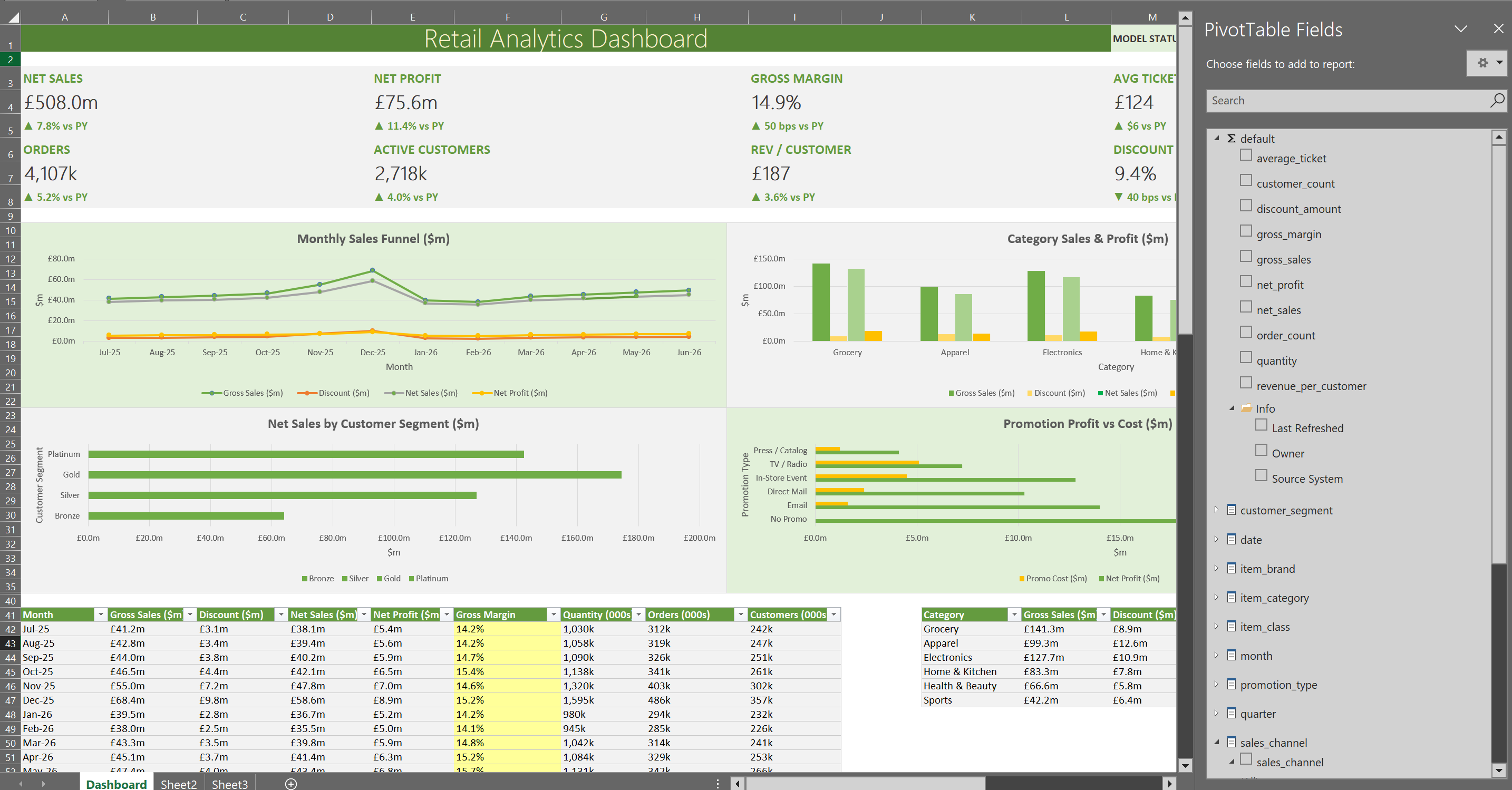Check the gross_sales field

[x=1246, y=256]
